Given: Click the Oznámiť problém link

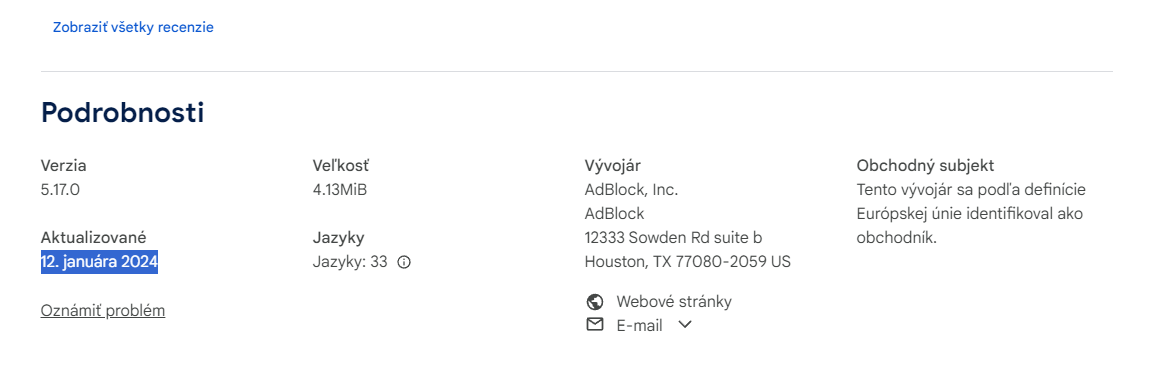Looking at the screenshot, I should 102,310.
